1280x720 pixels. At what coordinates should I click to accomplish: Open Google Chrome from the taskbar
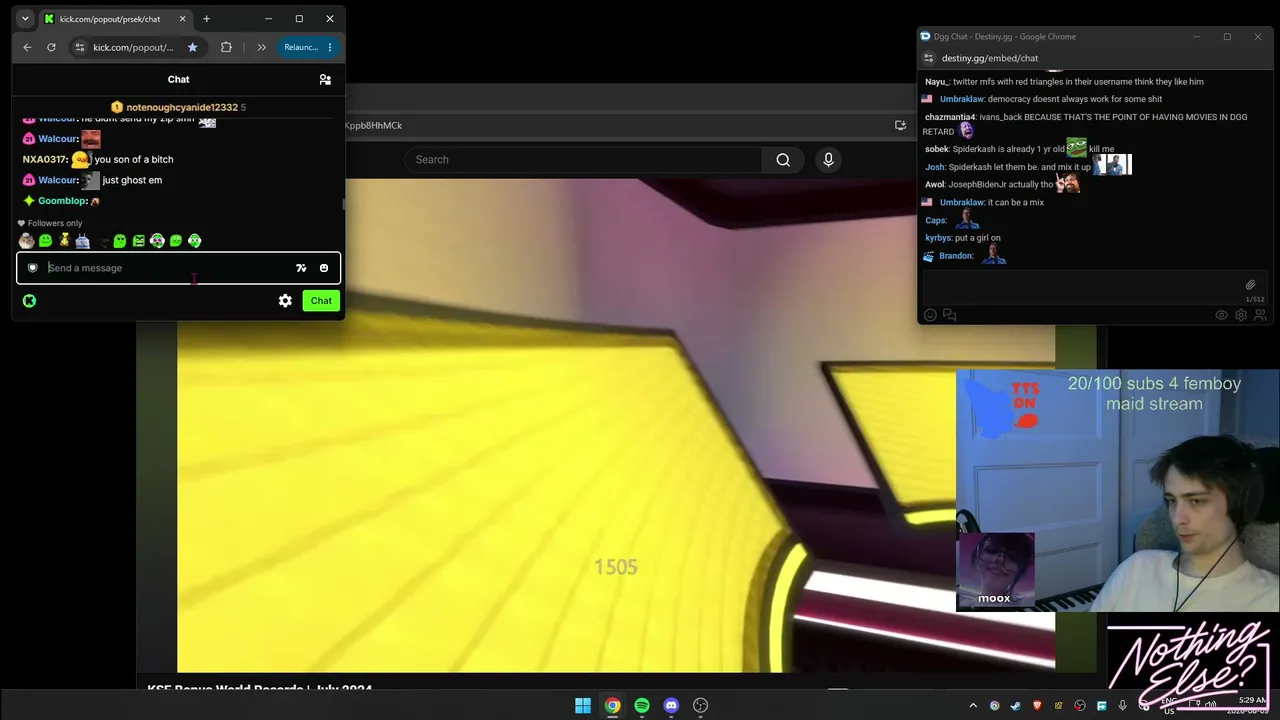coord(612,706)
